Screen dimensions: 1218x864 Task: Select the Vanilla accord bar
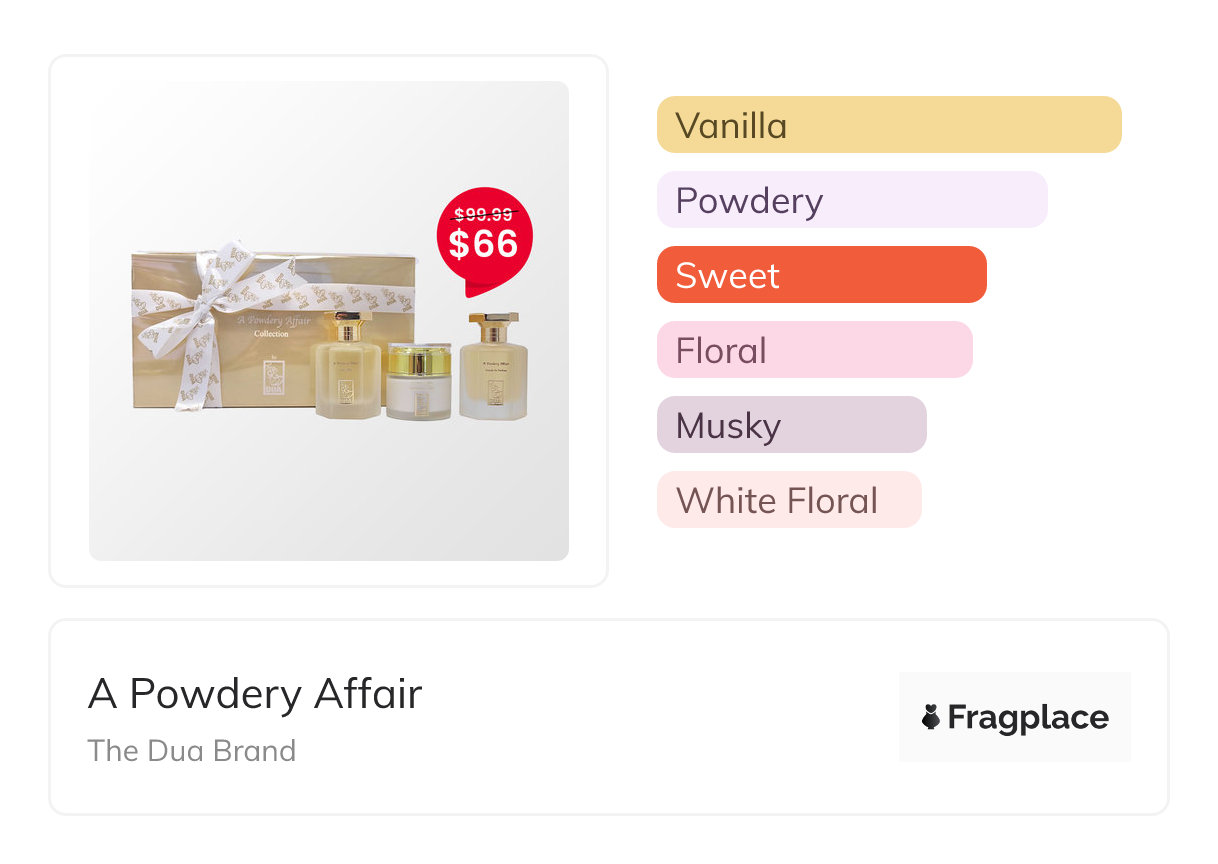888,125
